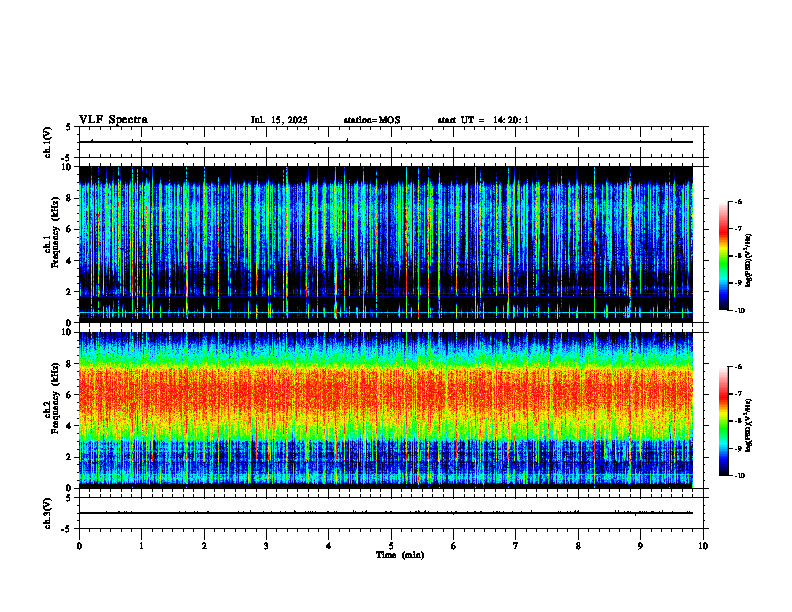Click the time axis end label "10"

click(703, 546)
